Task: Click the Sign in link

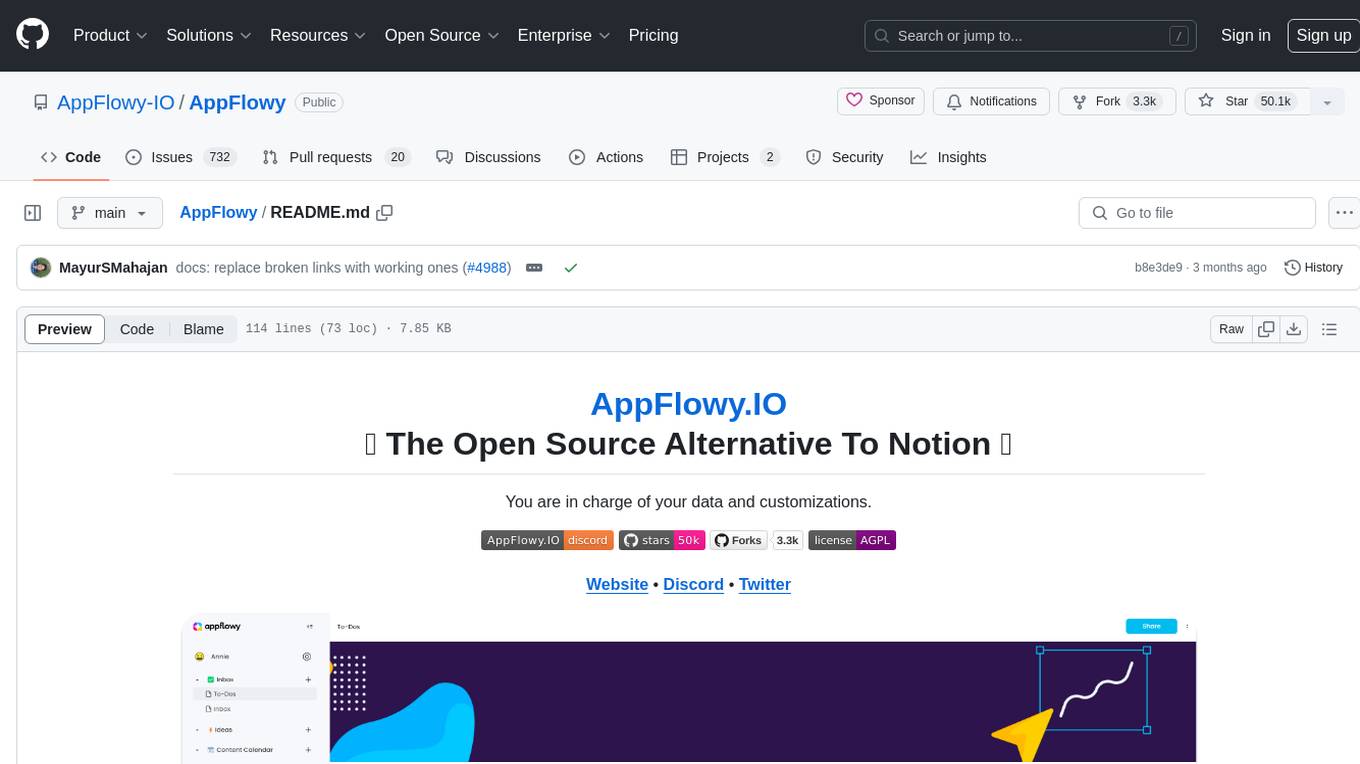Action: [x=1245, y=35]
